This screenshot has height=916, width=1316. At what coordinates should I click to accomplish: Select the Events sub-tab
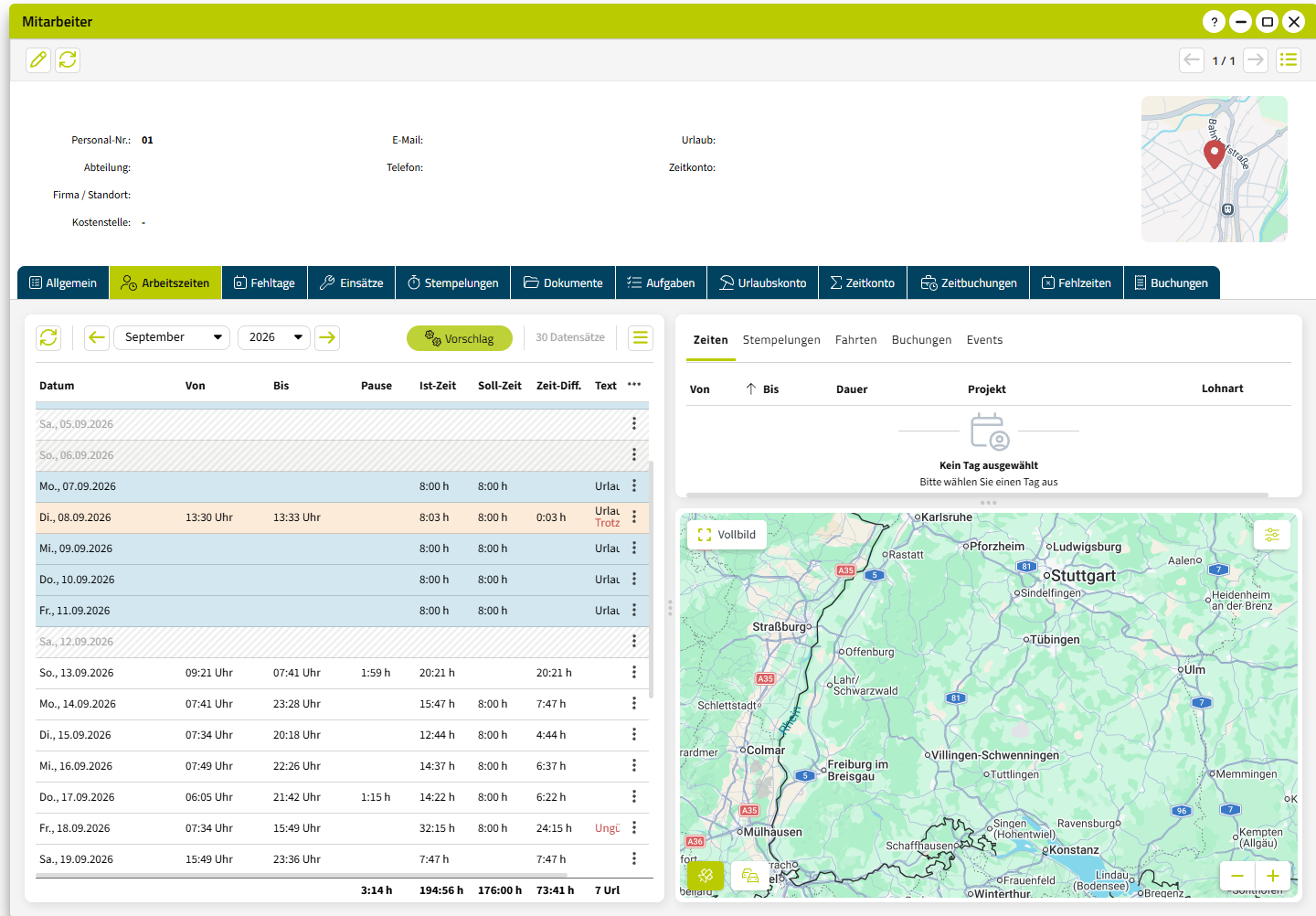[985, 340]
